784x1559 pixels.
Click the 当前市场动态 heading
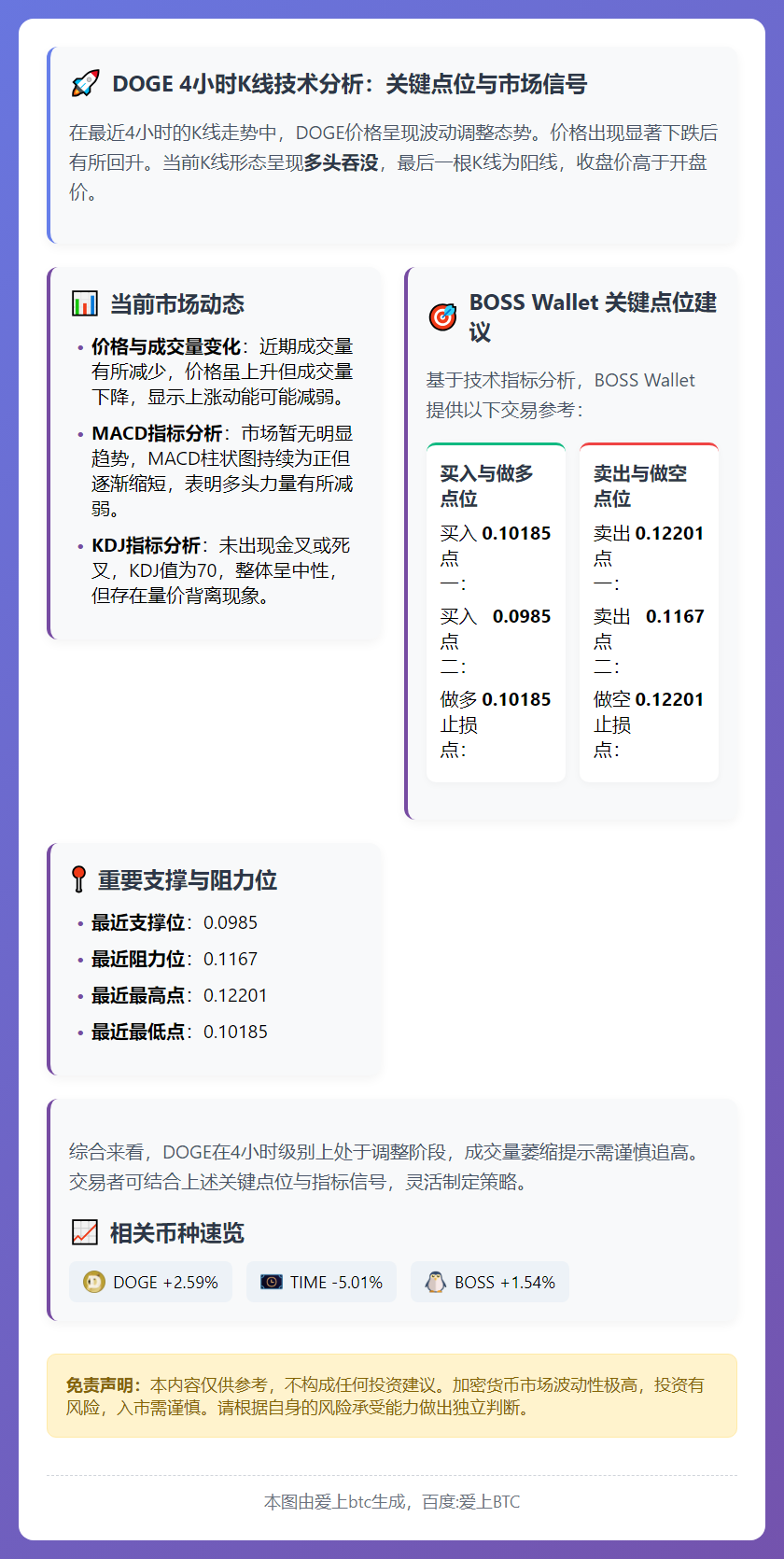coord(177,304)
